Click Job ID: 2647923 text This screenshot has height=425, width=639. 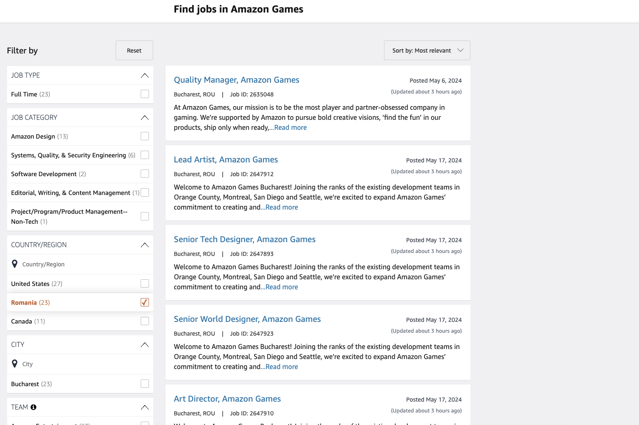point(252,333)
